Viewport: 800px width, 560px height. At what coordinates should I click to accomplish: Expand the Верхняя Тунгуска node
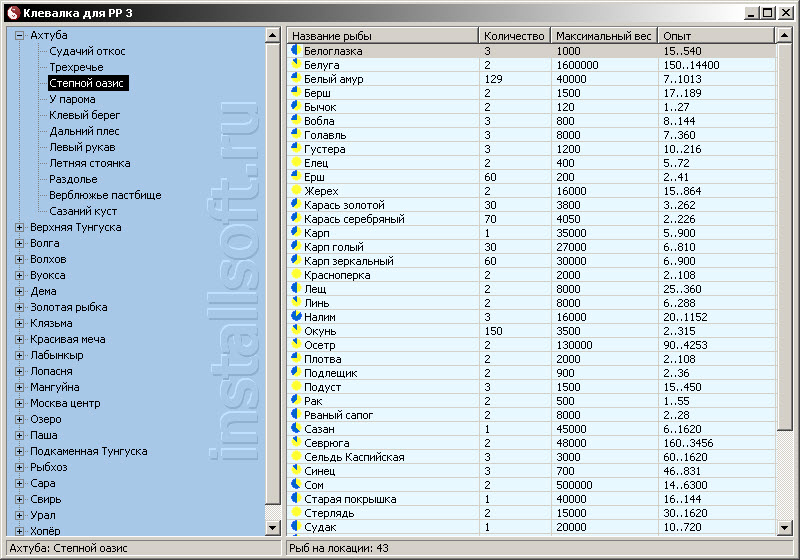(19, 227)
